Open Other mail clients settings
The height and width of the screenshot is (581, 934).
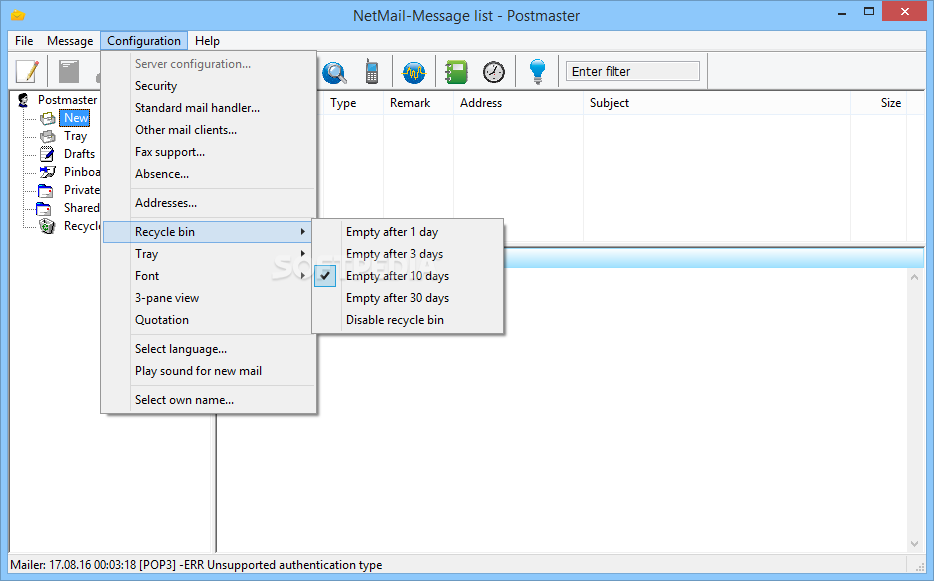click(x=208, y=130)
